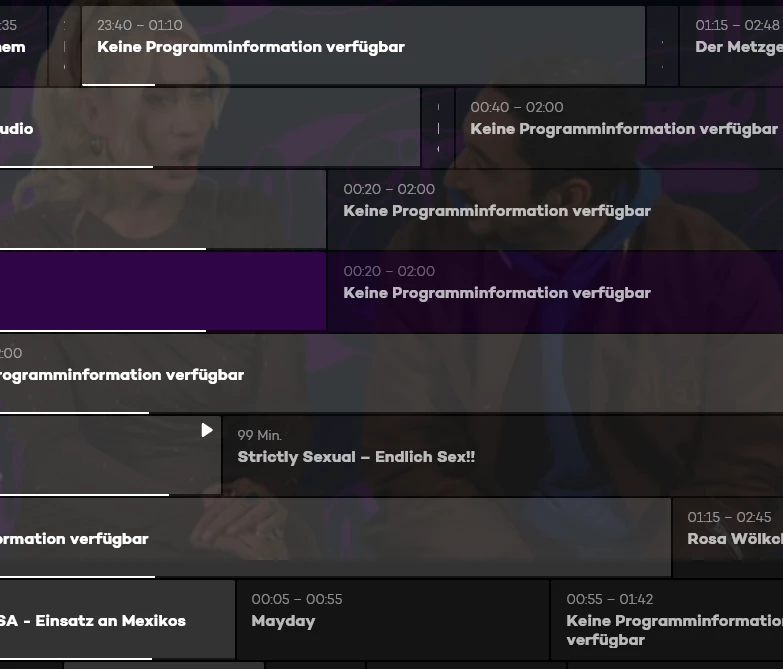Open Strictly Sexual – Endlich Sex!! program
783x669 pixels.
pyautogui.click(x=502, y=455)
